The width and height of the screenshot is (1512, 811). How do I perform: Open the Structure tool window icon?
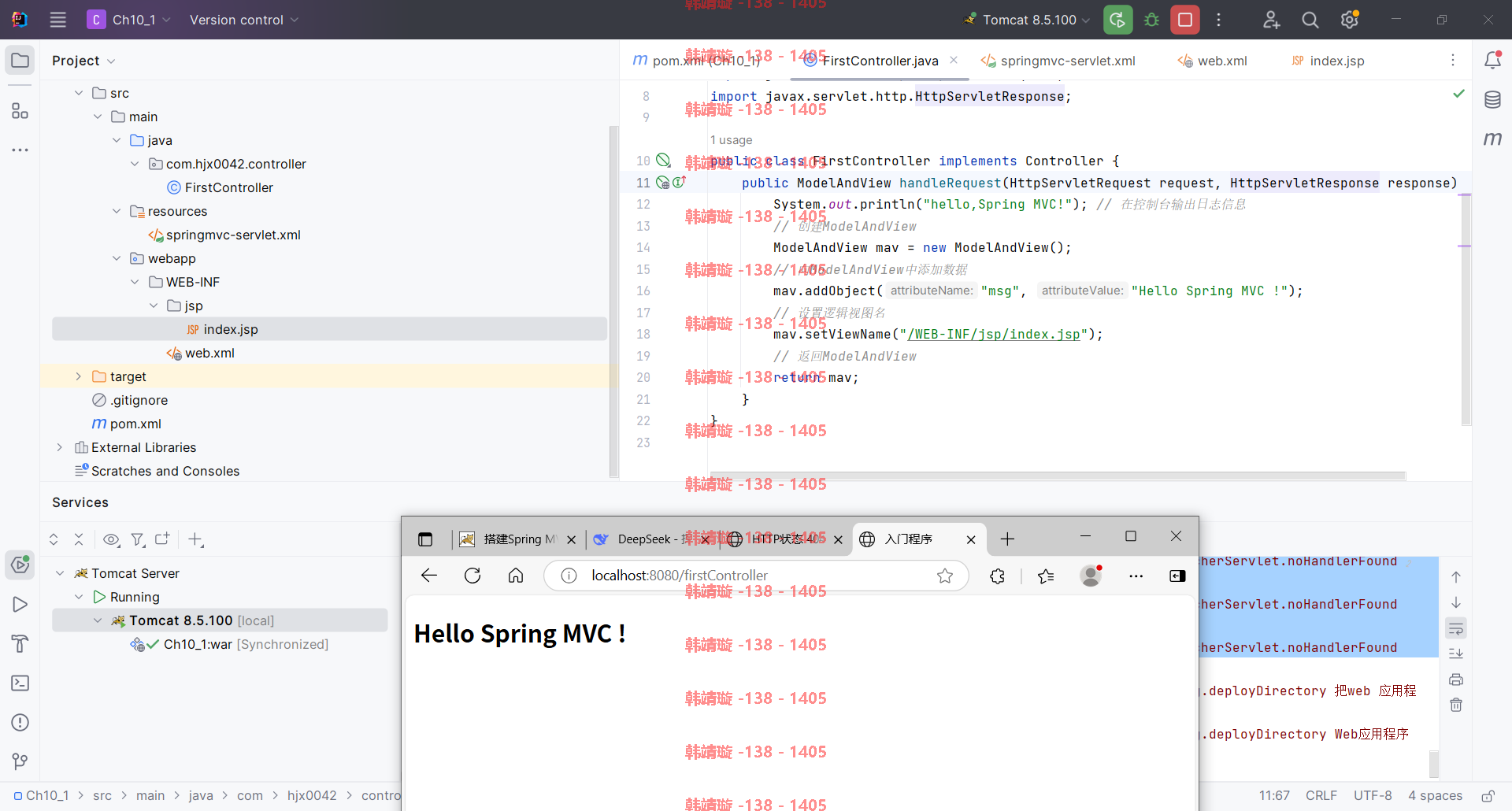tap(20, 111)
